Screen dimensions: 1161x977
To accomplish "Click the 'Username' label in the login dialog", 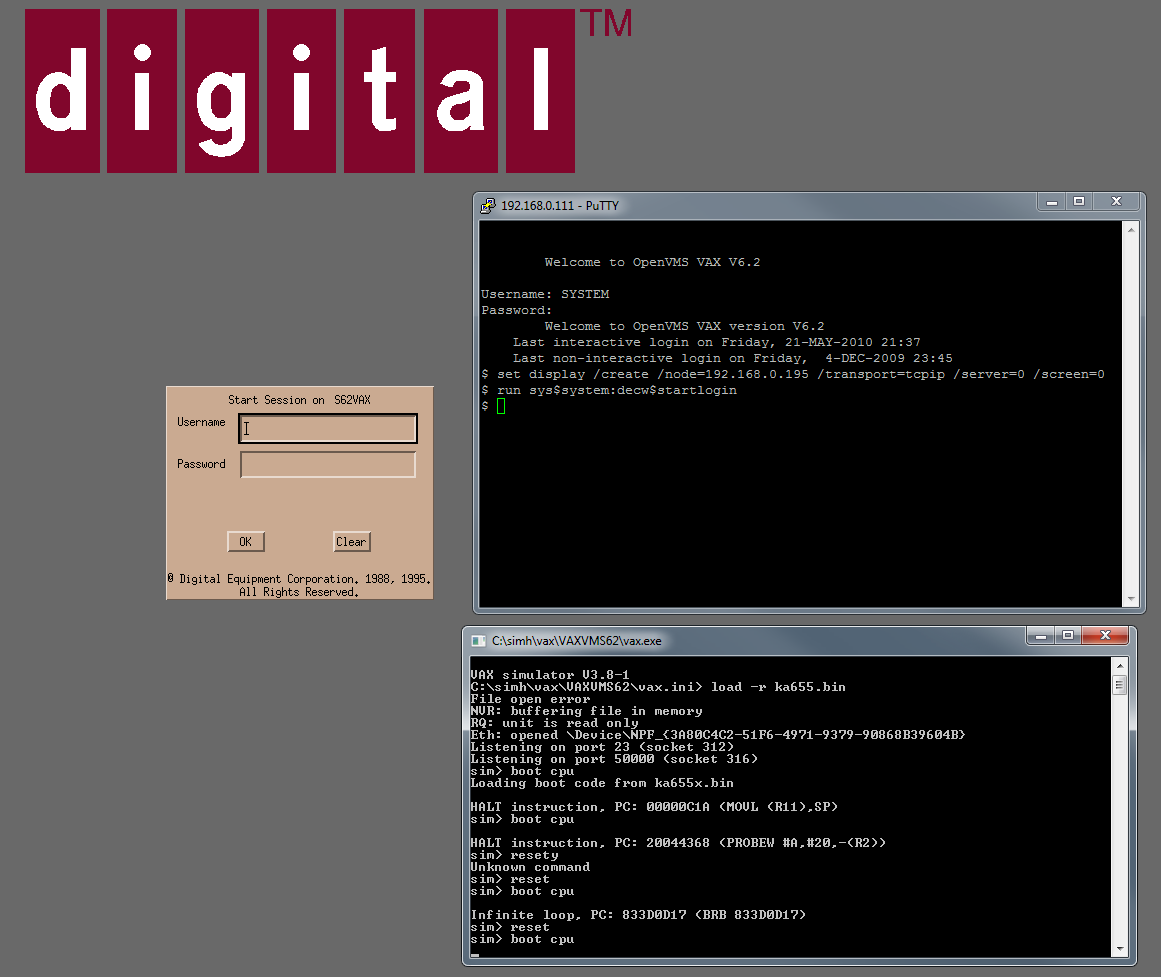I will [201, 422].
